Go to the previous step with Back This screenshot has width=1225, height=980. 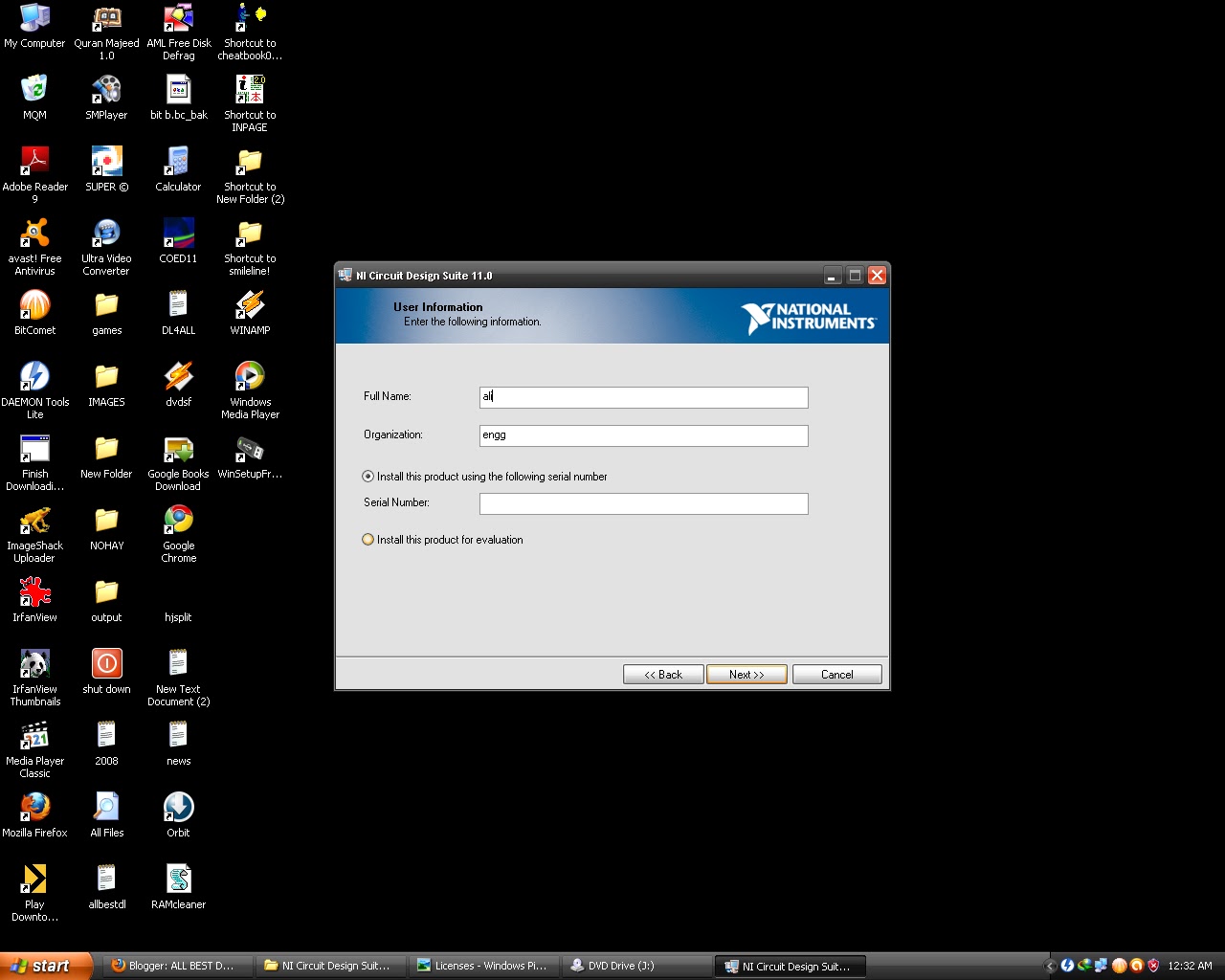coord(663,675)
